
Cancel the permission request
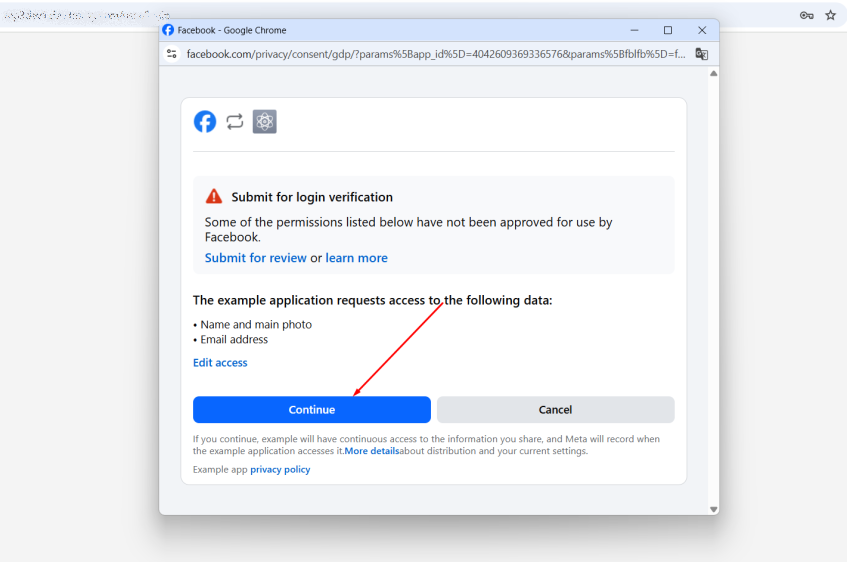(555, 410)
